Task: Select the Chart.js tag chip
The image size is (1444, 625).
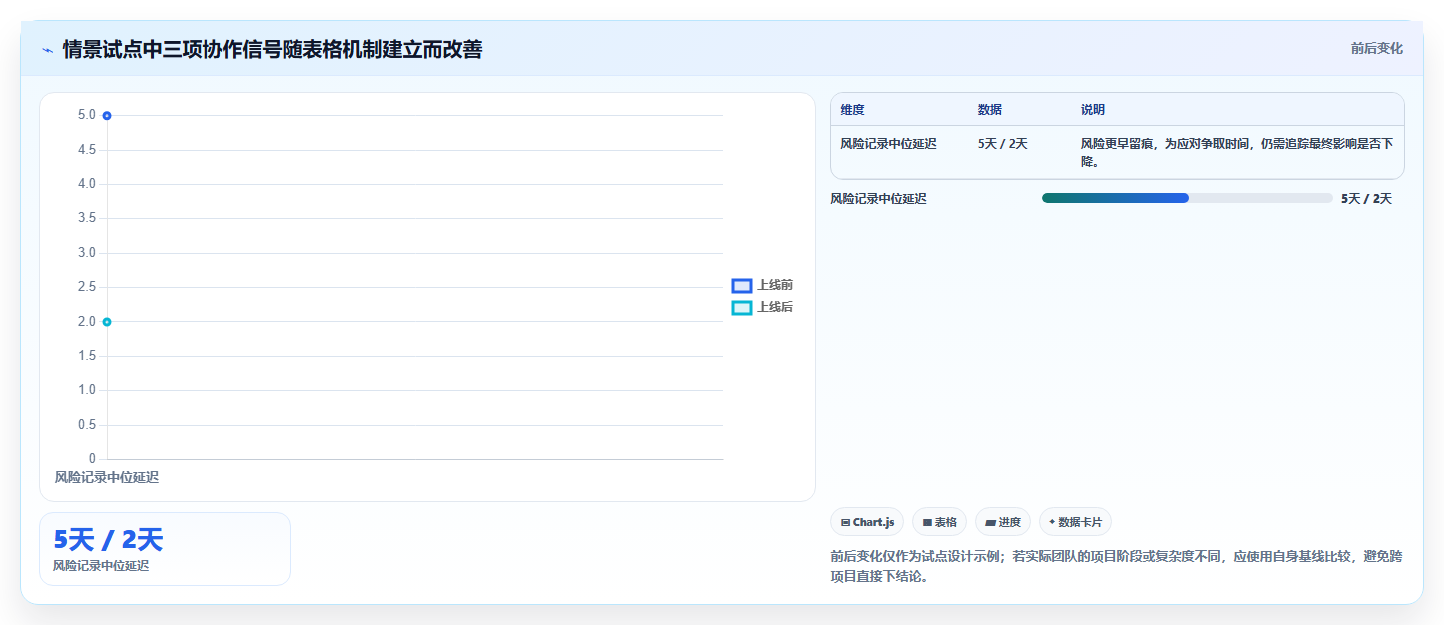Action: click(x=867, y=522)
